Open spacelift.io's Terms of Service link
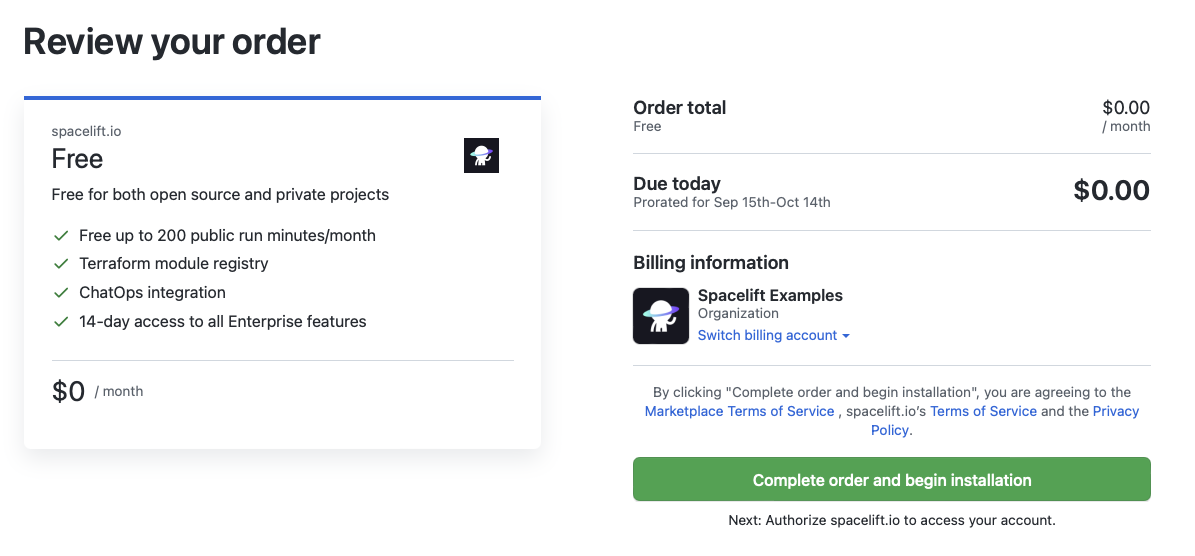 tap(983, 411)
